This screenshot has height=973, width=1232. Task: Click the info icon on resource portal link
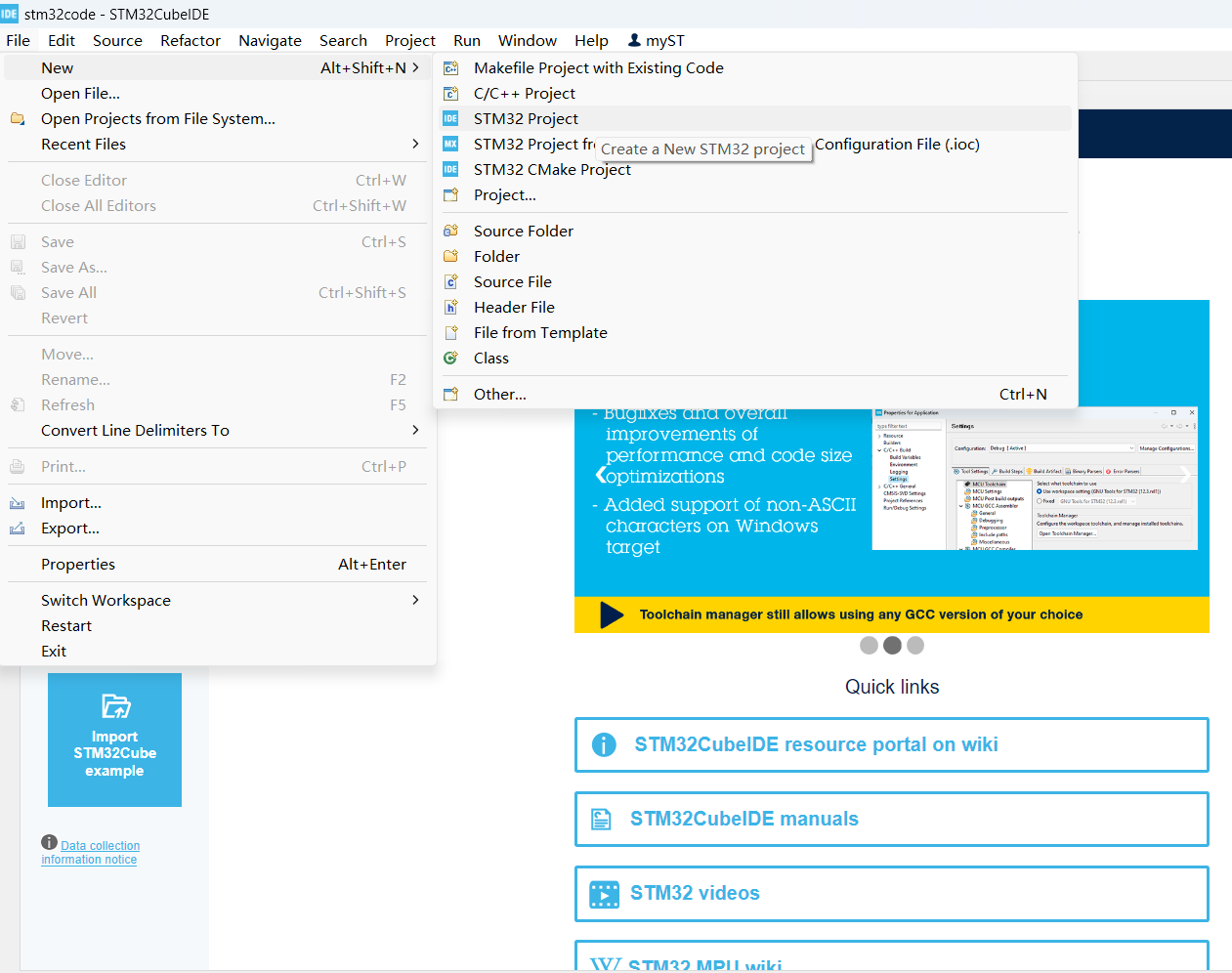pyautogui.click(x=604, y=745)
